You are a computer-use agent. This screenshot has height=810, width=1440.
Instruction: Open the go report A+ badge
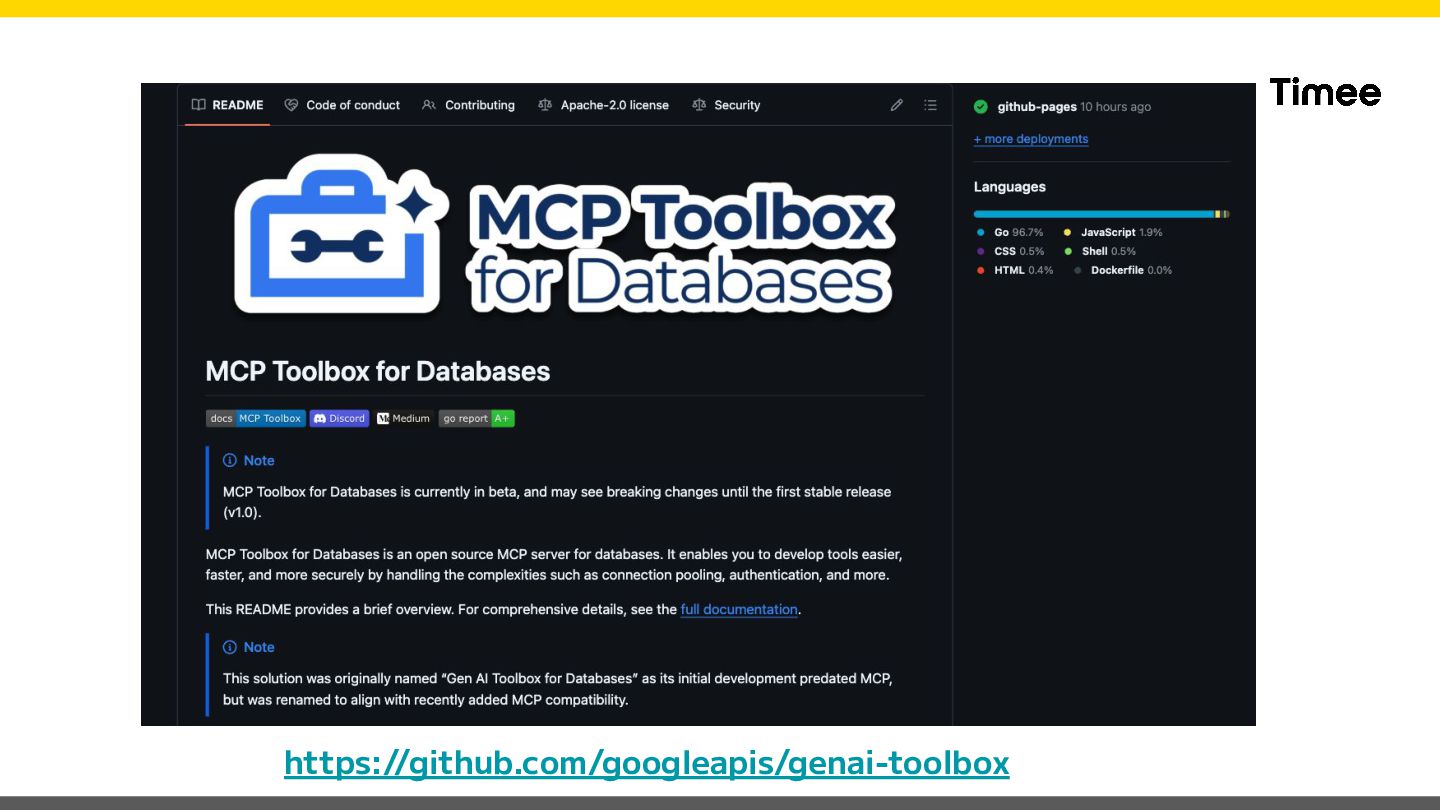tap(477, 418)
